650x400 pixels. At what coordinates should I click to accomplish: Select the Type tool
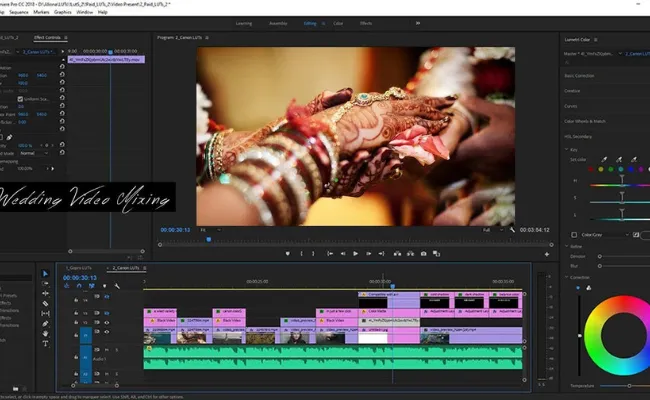tap(46, 343)
